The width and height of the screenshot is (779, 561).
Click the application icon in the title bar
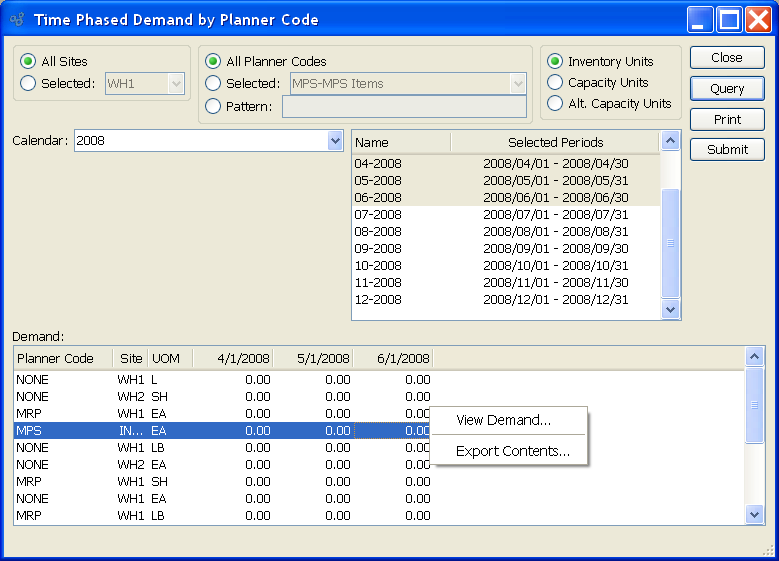coord(17,19)
